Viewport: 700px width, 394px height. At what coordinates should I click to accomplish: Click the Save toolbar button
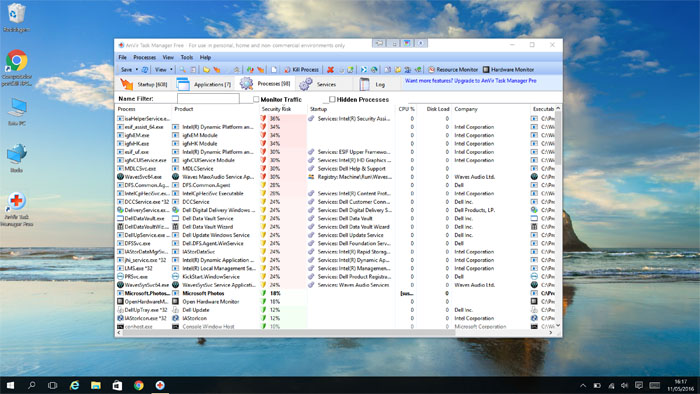126,70
